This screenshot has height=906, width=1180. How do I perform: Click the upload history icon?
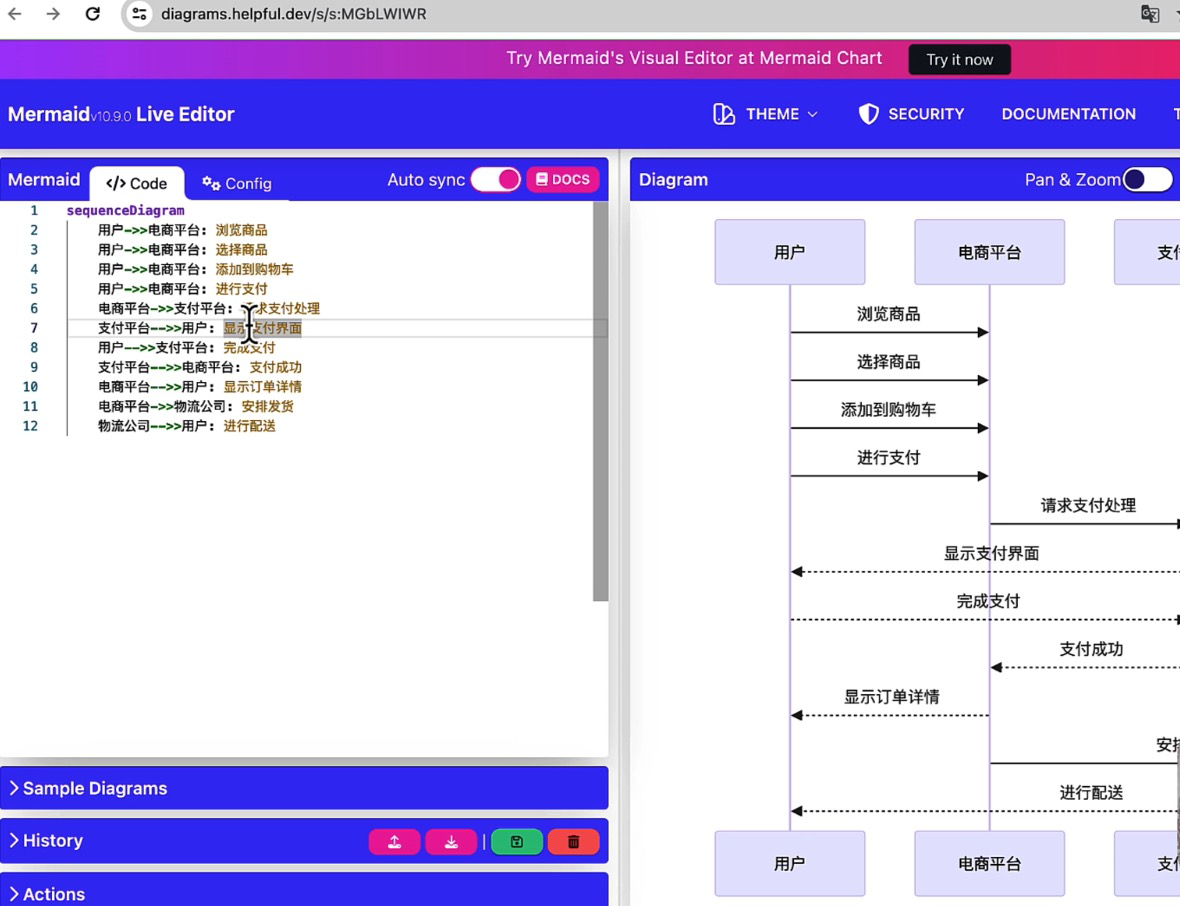pyautogui.click(x=394, y=841)
